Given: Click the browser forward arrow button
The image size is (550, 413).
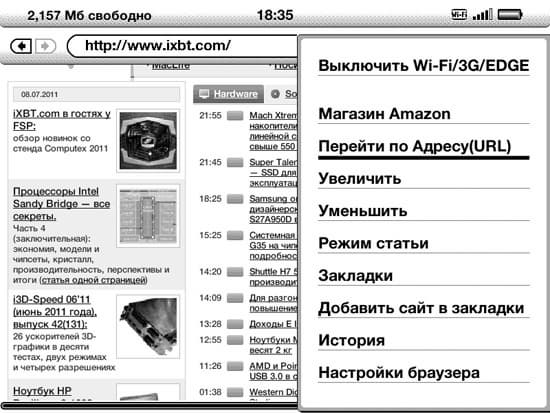Looking at the screenshot, I should click(x=45, y=46).
